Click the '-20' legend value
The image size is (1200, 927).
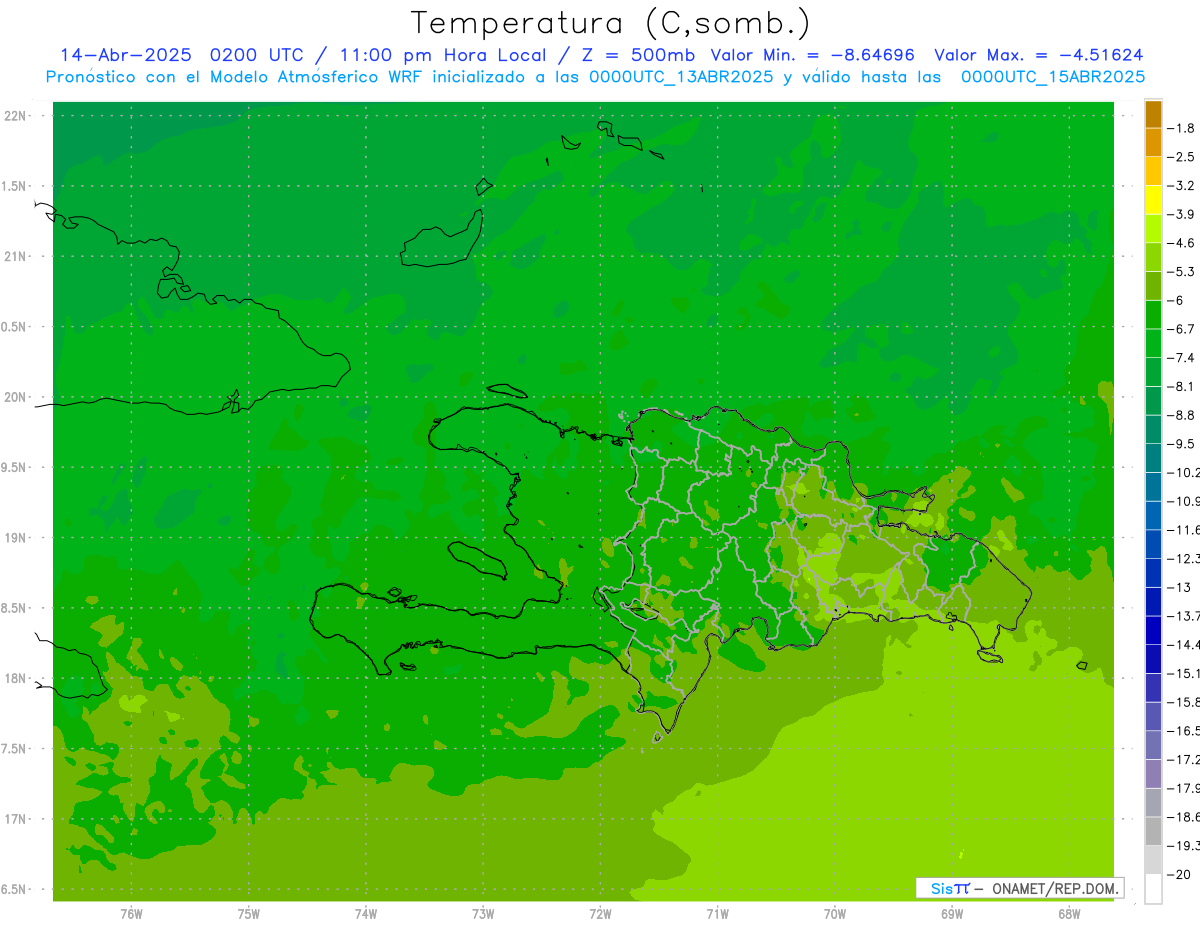click(1180, 875)
